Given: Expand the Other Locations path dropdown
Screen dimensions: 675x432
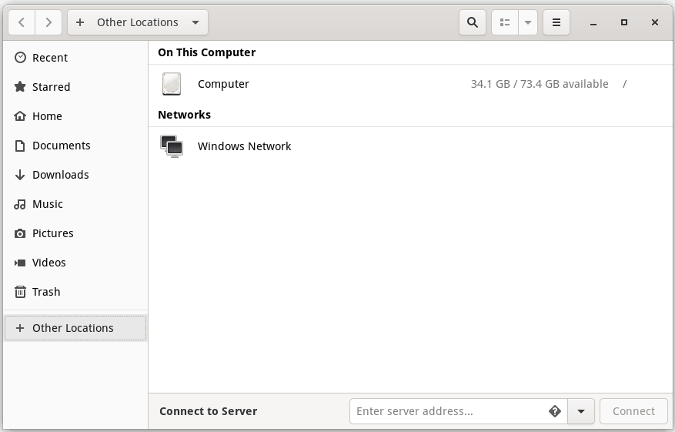Looking at the screenshot, I should [x=195, y=22].
